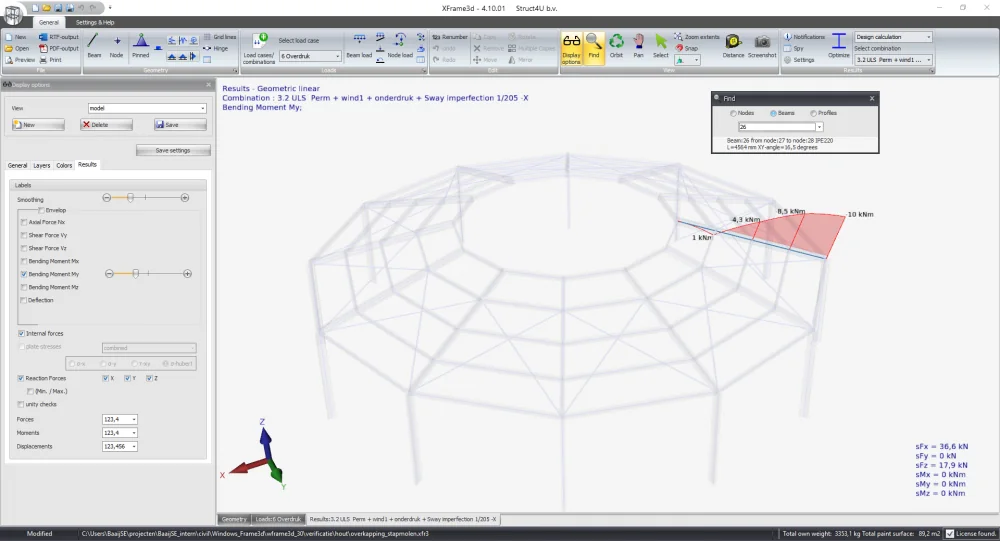Click Open file icon
Screen dimensions: 1000x541
[x=18, y=48]
